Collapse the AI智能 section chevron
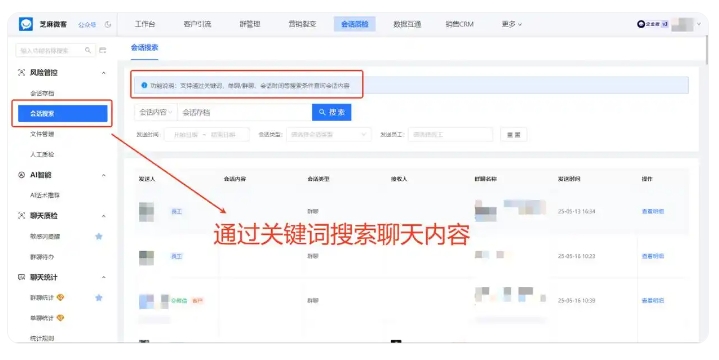 pos(104,175)
